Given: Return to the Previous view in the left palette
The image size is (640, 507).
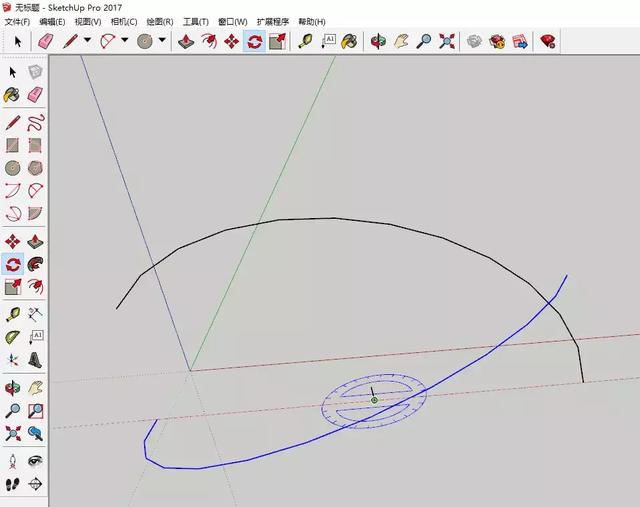Looking at the screenshot, I should click(x=35, y=433).
